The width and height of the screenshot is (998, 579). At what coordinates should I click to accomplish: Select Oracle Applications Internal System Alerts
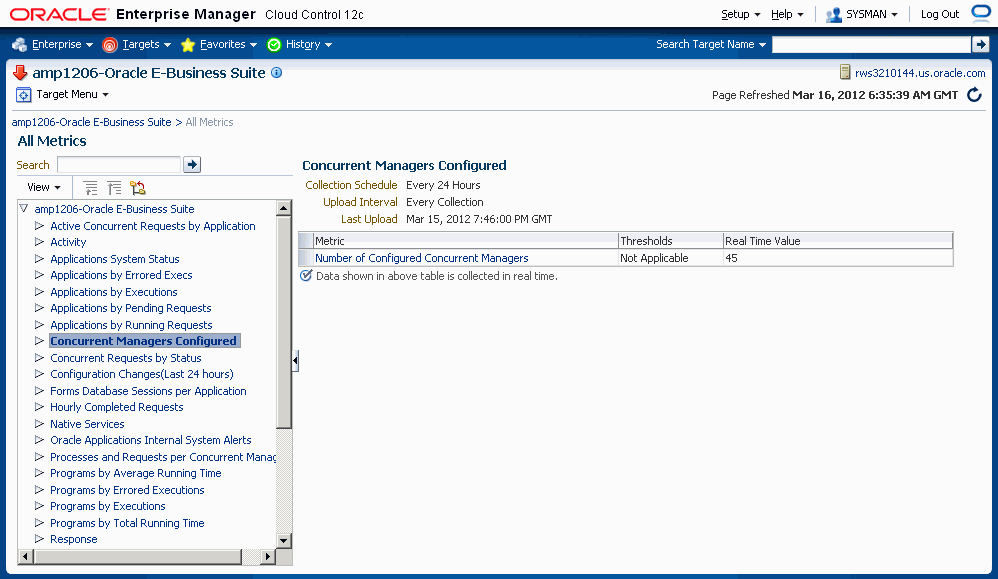click(150, 440)
